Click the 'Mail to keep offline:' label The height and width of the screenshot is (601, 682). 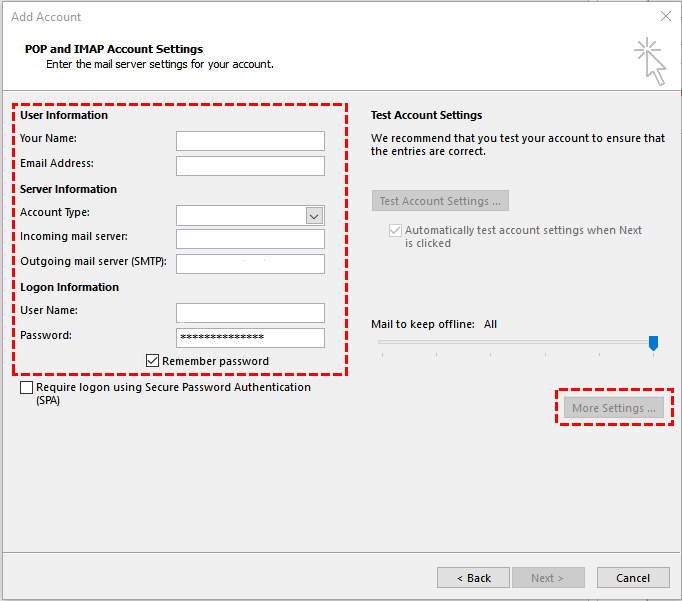tap(423, 324)
